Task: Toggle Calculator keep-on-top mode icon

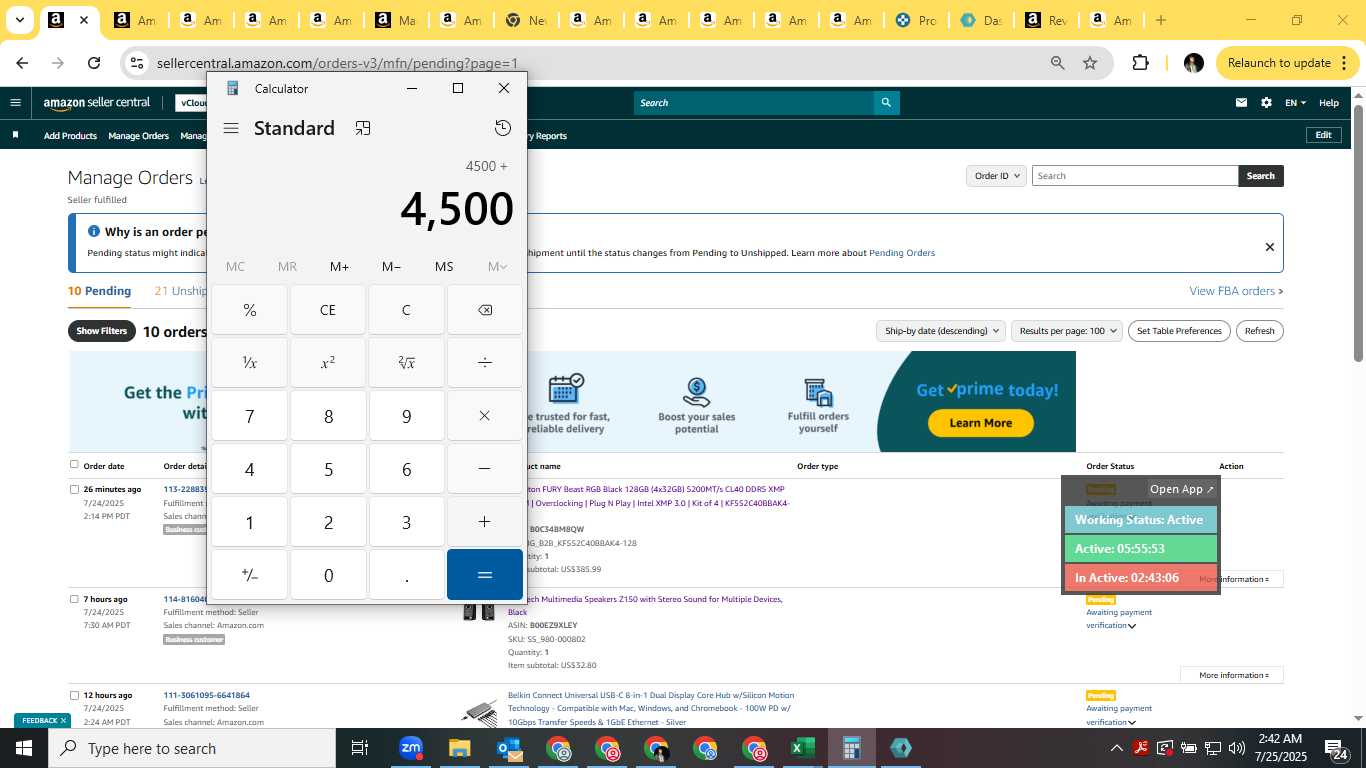Action: (363, 128)
